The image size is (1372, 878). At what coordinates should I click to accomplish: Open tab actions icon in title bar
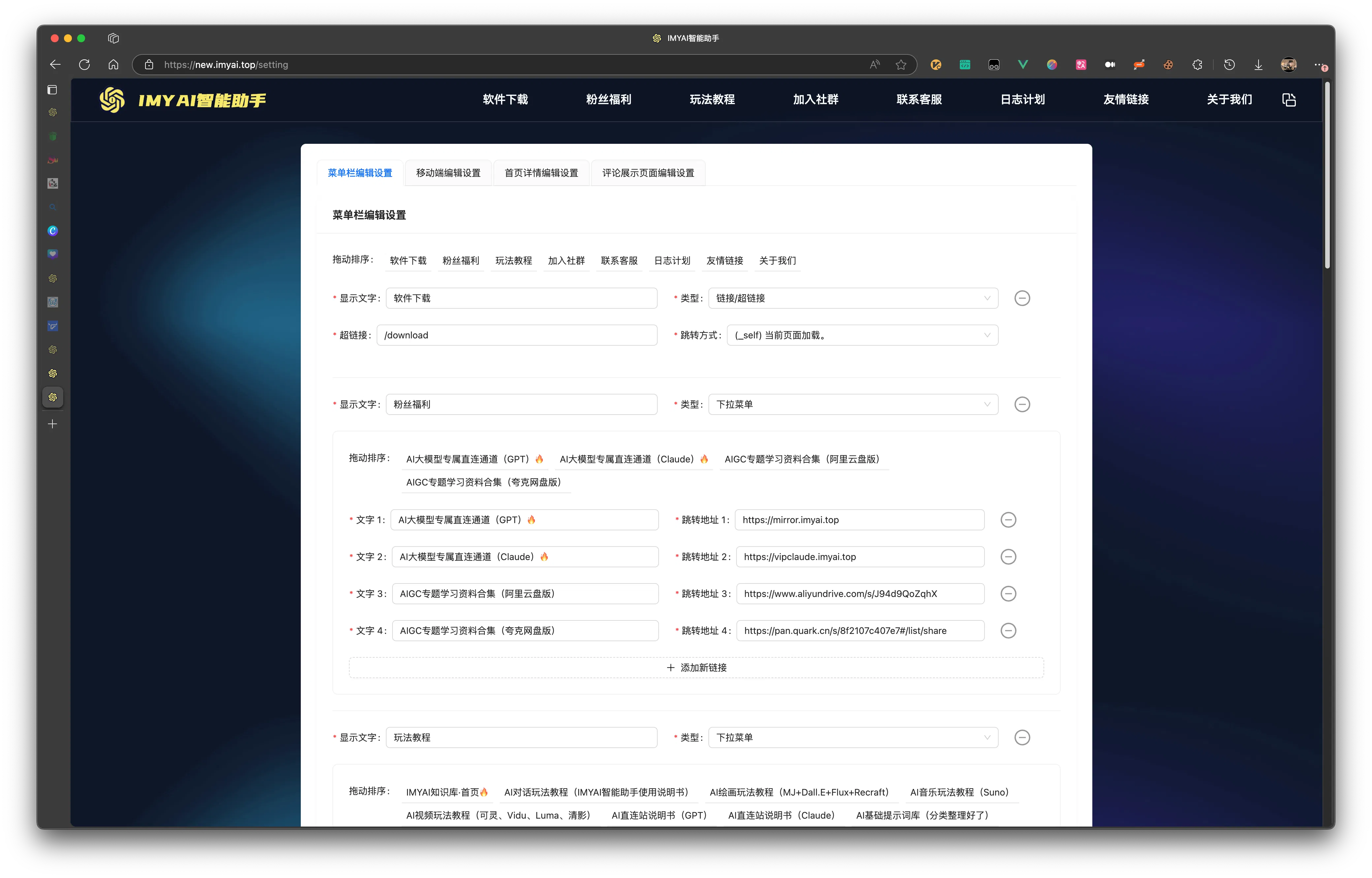tap(113, 38)
